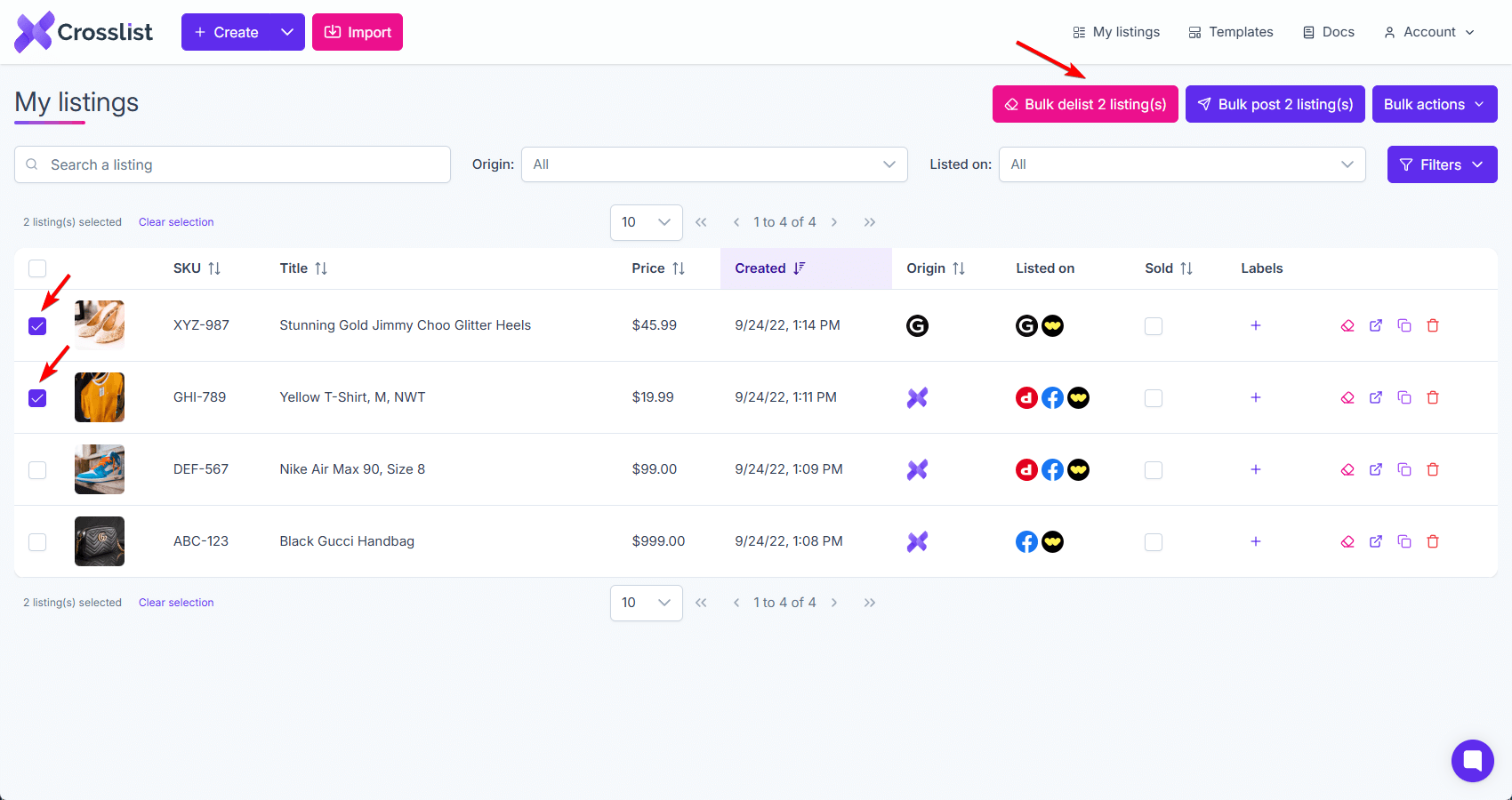Duplicate the Yellow T-Shirt listing
Screen dimensions: 1512x800
pos(1404,397)
